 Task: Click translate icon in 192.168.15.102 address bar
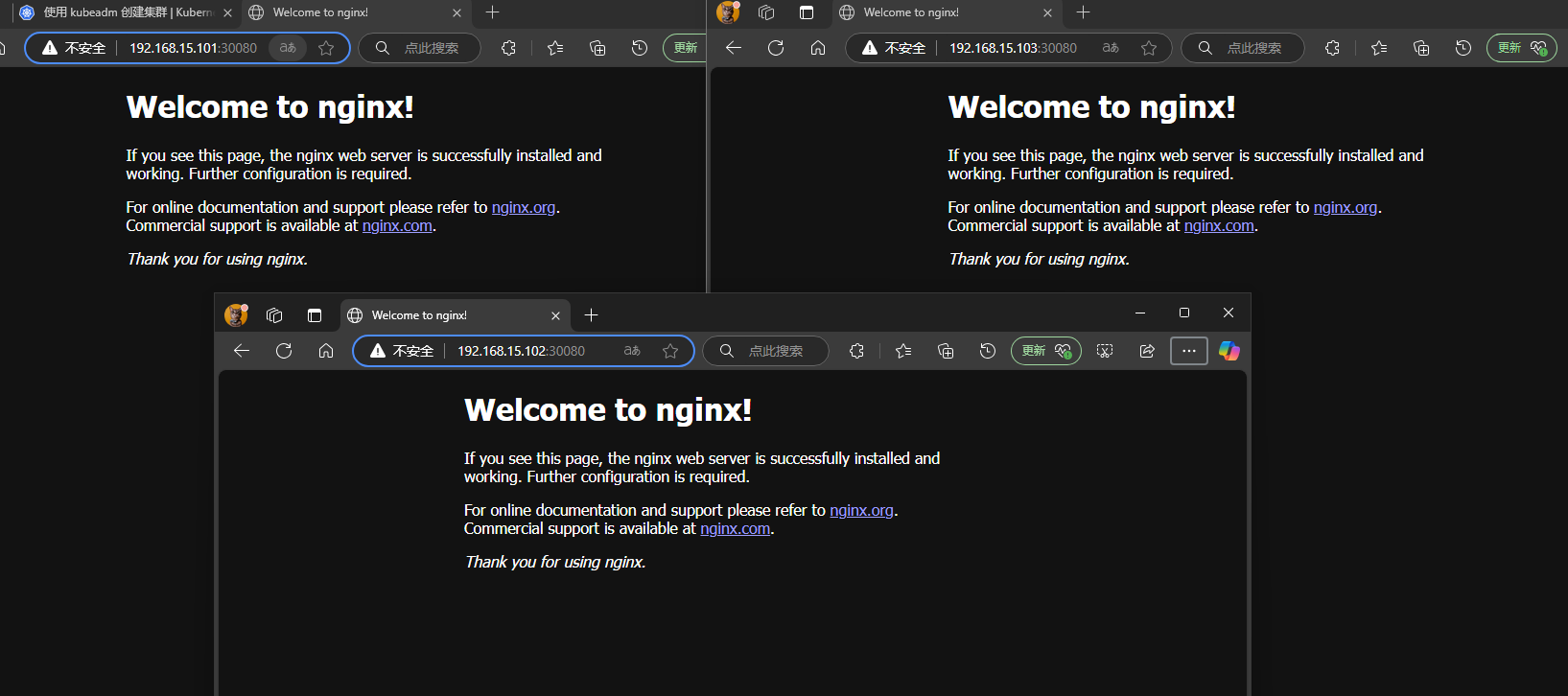coord(632,351)
